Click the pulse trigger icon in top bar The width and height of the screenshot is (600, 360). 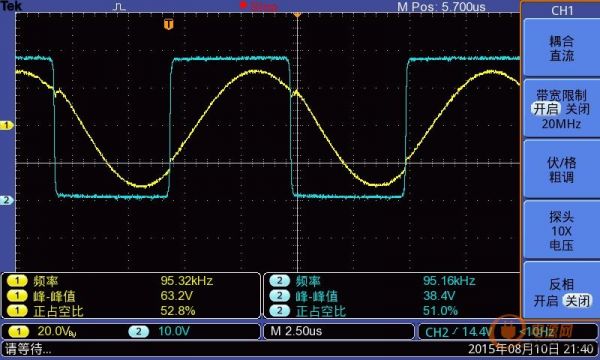tap(119, 7)
